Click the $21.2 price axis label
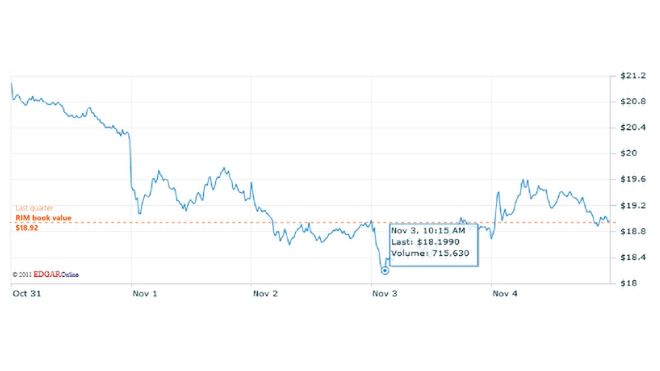 click(633, 76)
